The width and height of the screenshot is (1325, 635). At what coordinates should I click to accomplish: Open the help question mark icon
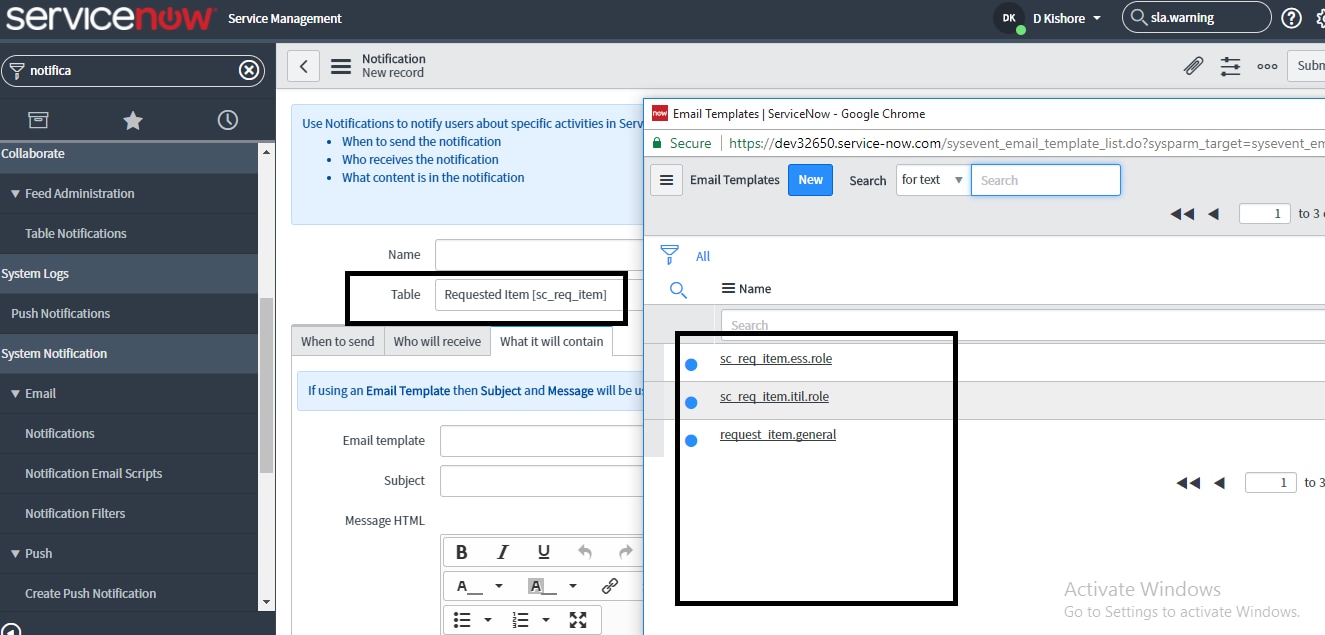pyautogui.click(x=1291, y=17)
